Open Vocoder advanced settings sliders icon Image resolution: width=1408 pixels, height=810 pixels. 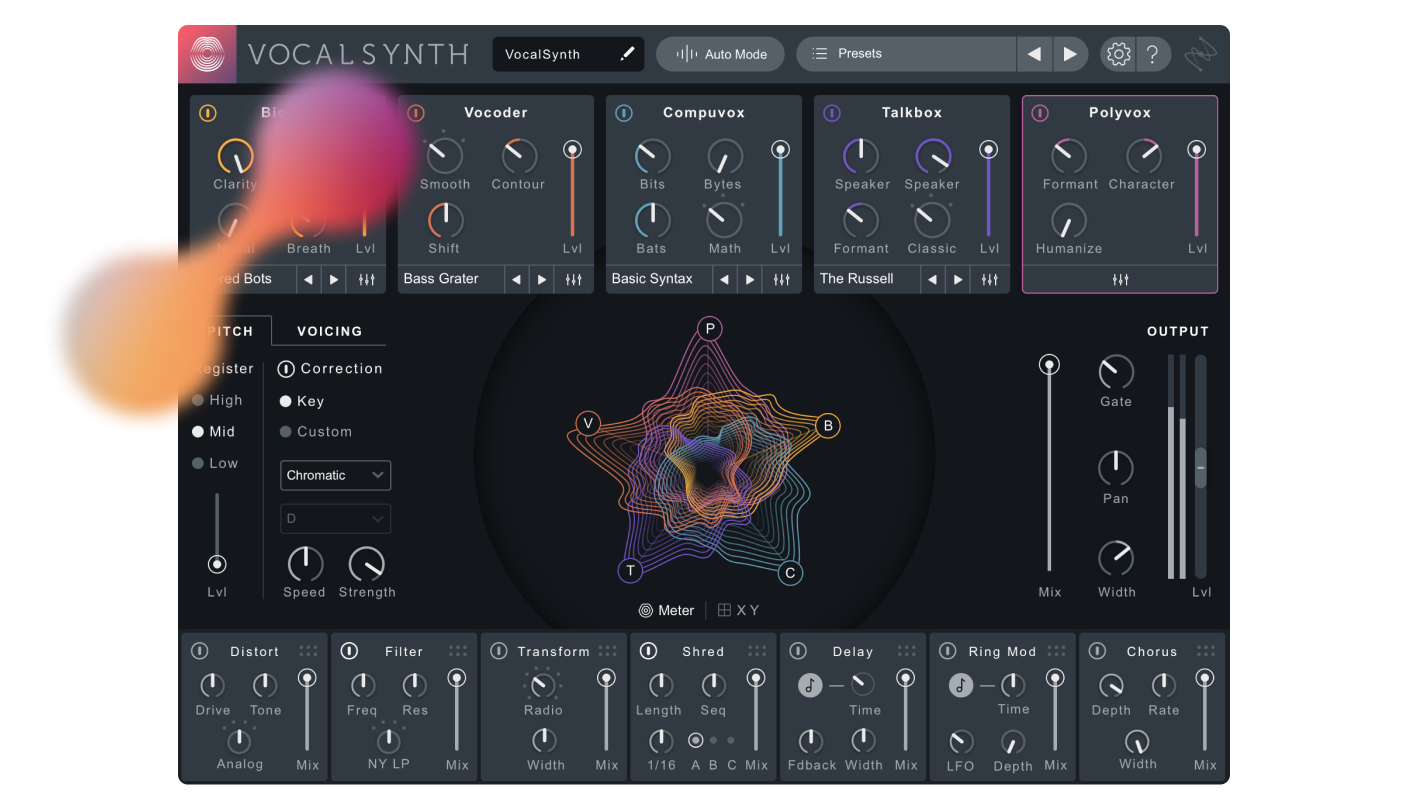(573, 279)
